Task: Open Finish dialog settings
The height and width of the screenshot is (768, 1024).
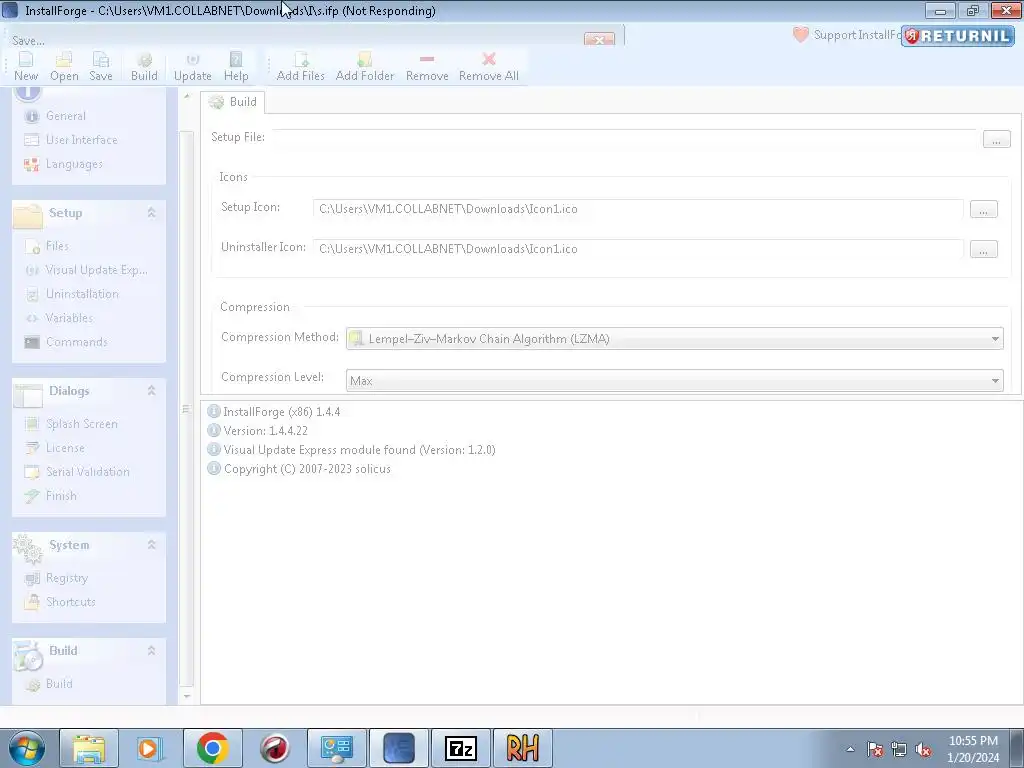Action: pos(51,496)
